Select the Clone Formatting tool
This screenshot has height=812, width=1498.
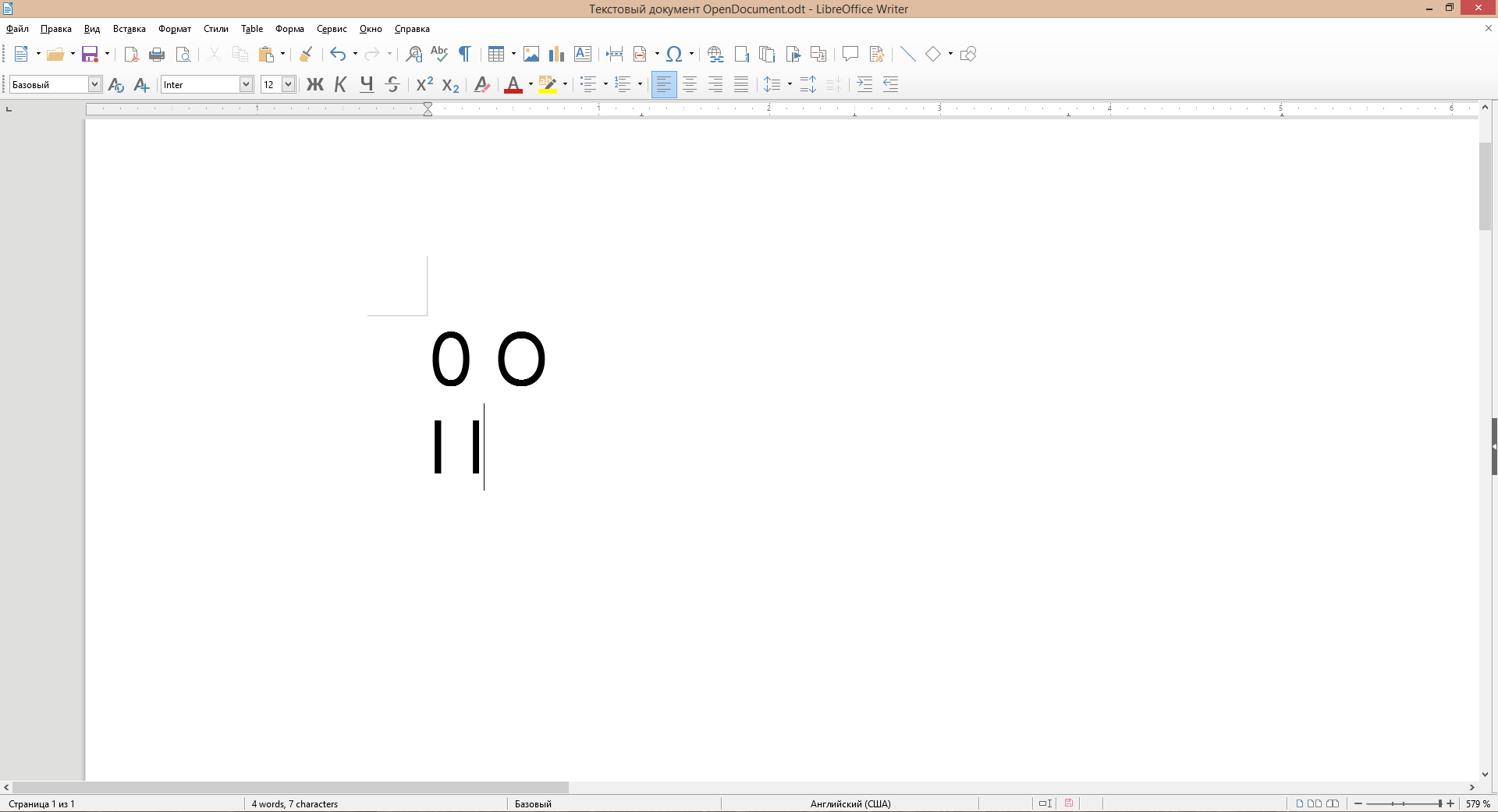pos(305,54)
